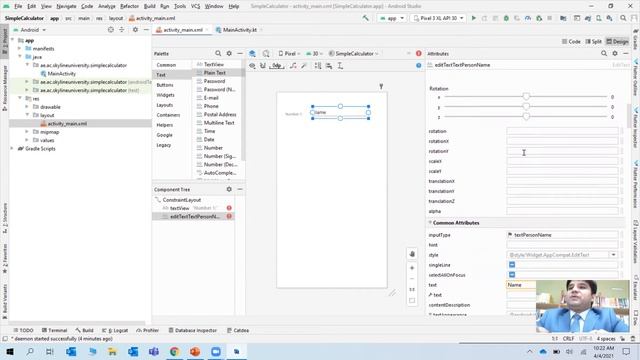
Task: Click default margins 0dp button
Action: (277, 66)
